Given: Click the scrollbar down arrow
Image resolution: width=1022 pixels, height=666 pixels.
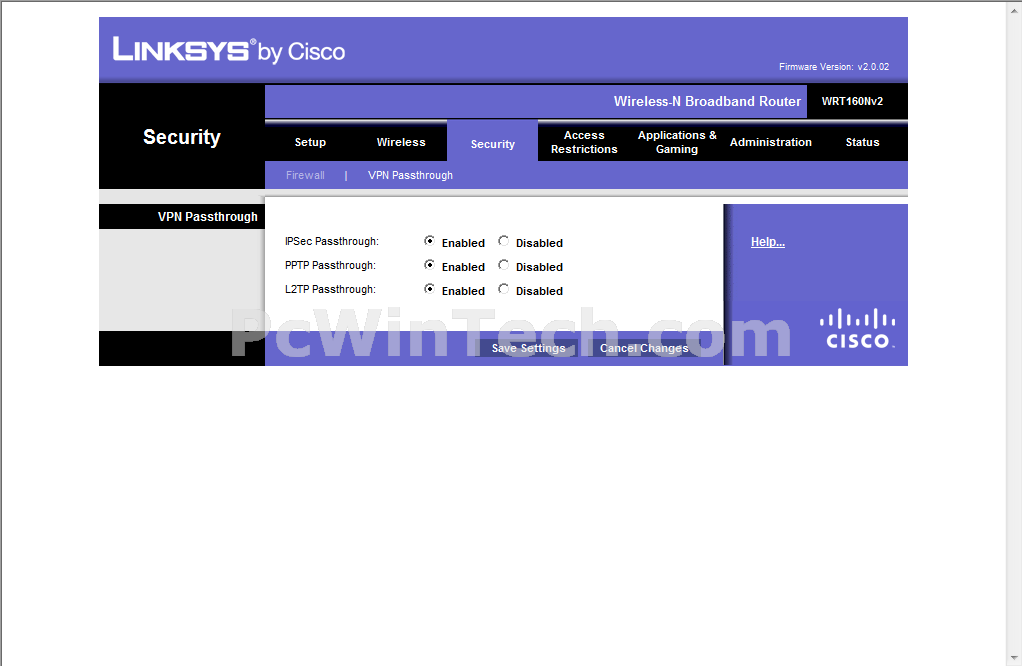Looking at the screenshot, I should coord(1014,658).
